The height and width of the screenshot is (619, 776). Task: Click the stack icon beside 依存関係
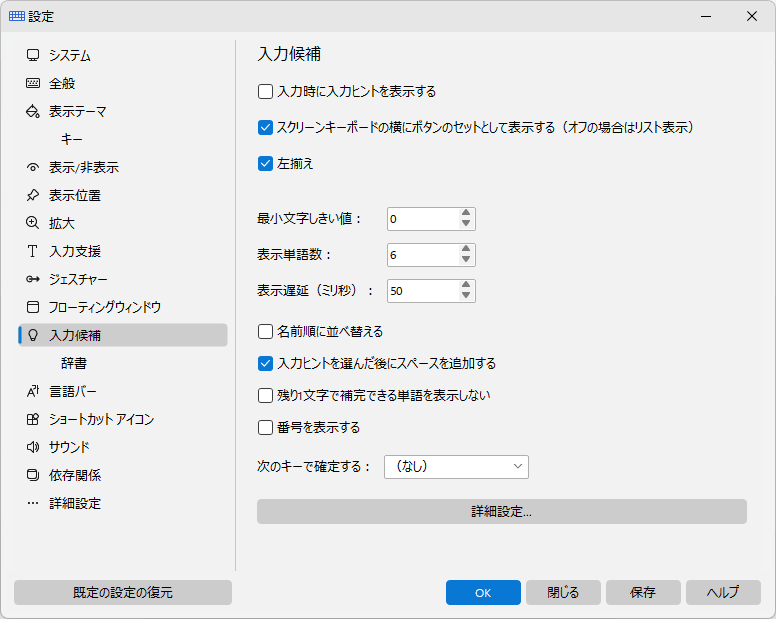[x=33, y=476]
